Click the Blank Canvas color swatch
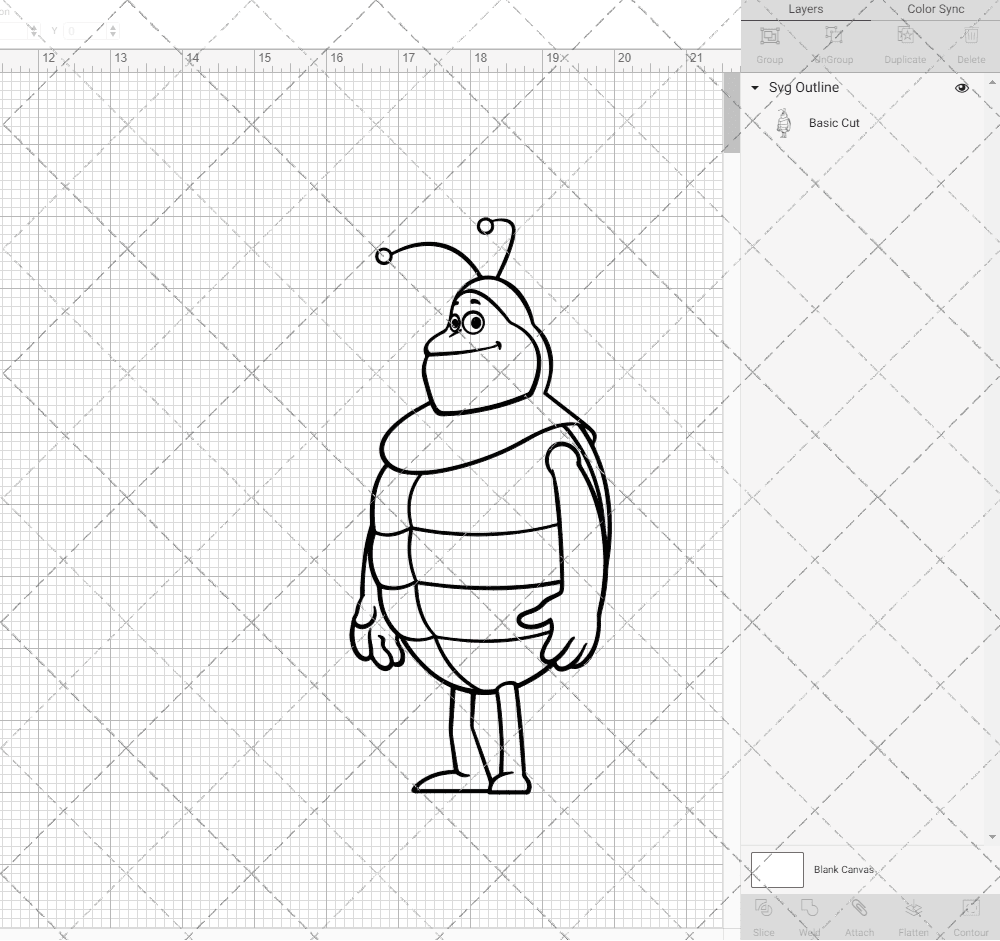This screenshot has height=941, width=1000. 777,870
